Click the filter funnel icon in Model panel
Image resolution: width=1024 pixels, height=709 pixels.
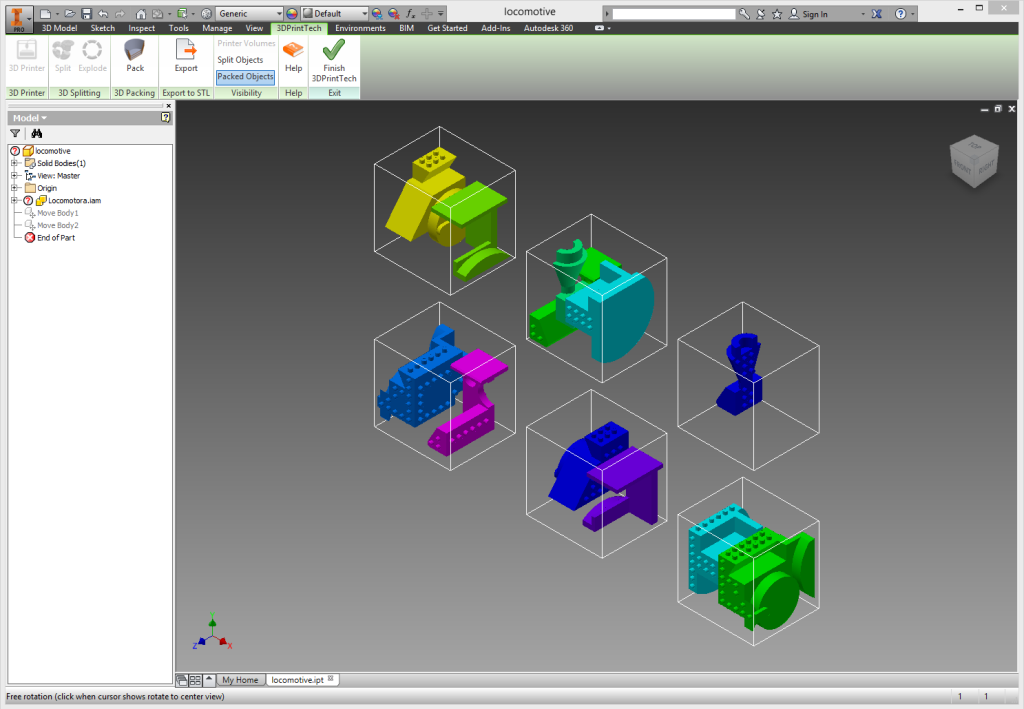tap(15, 133)
